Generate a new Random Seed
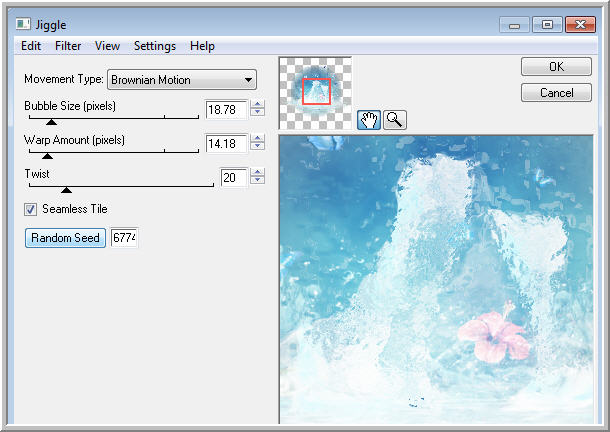The image size is (610, 432). pyautogui.click(x=65, y=238)
